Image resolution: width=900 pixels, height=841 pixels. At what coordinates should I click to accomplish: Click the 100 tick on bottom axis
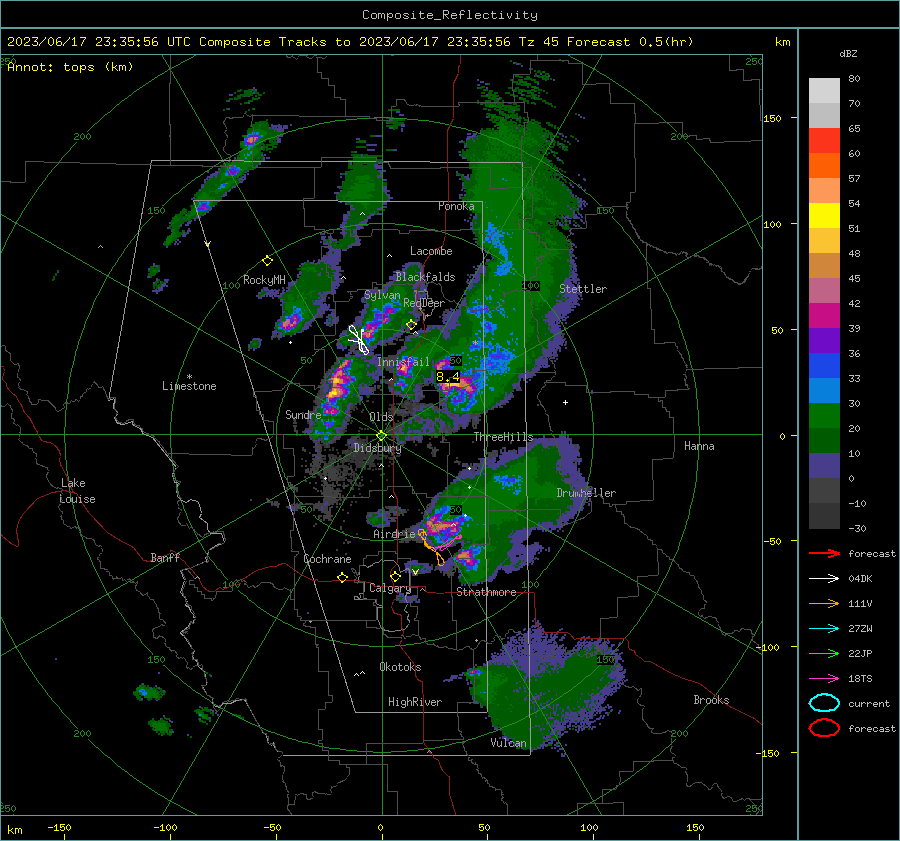click(589, 828)
